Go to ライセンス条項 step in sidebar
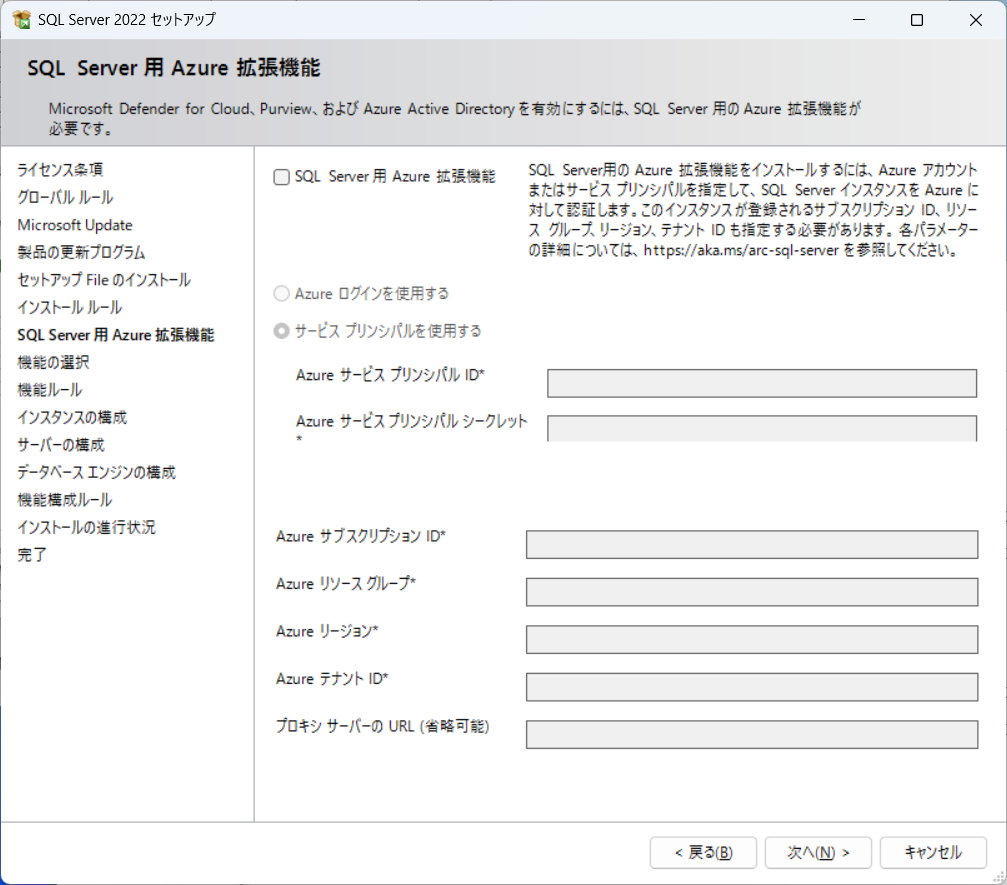The height and width of the screenshot is (885, 1007). point(60,170)
